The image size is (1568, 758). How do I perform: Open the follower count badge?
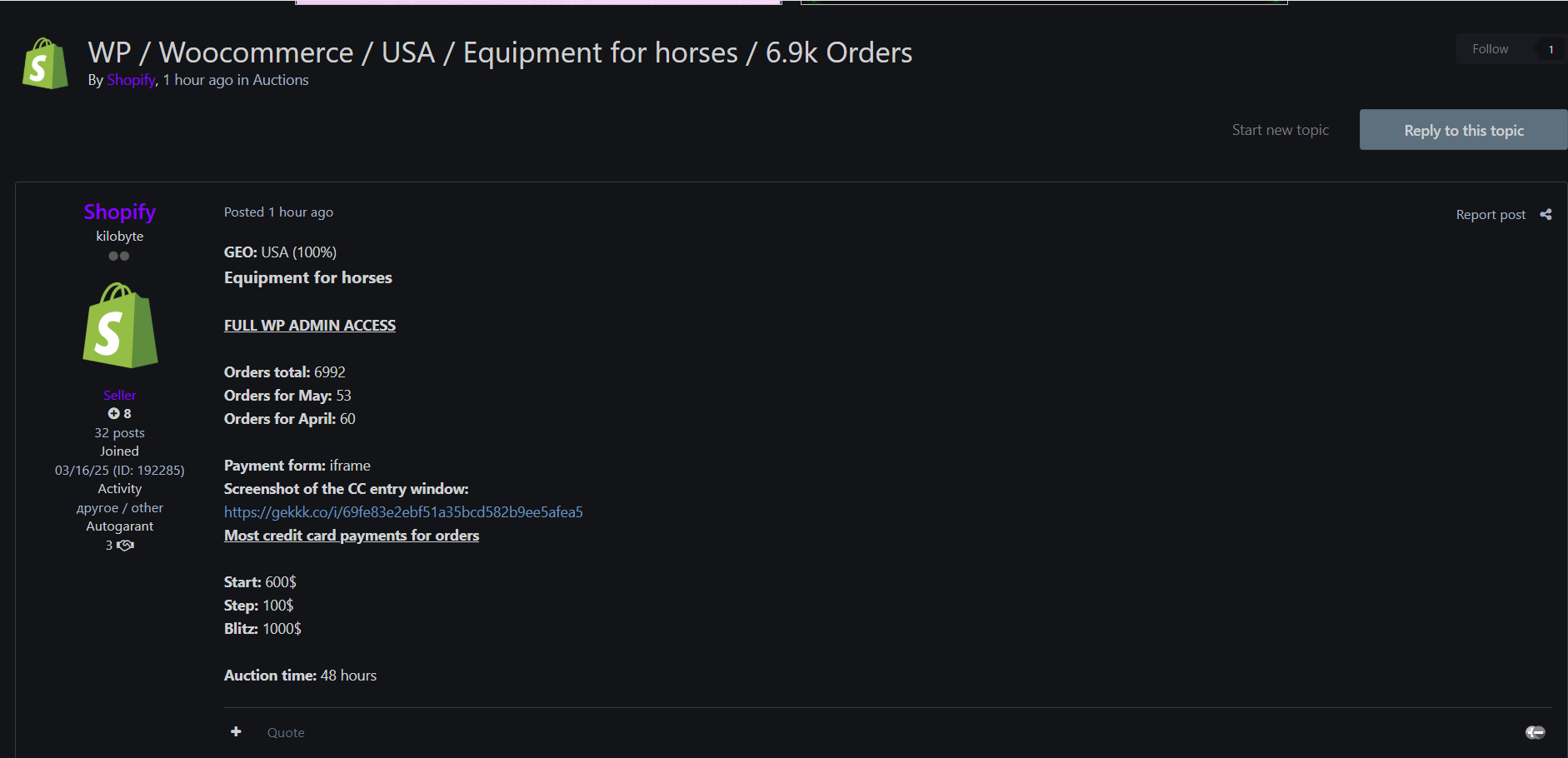point(1551,50)
